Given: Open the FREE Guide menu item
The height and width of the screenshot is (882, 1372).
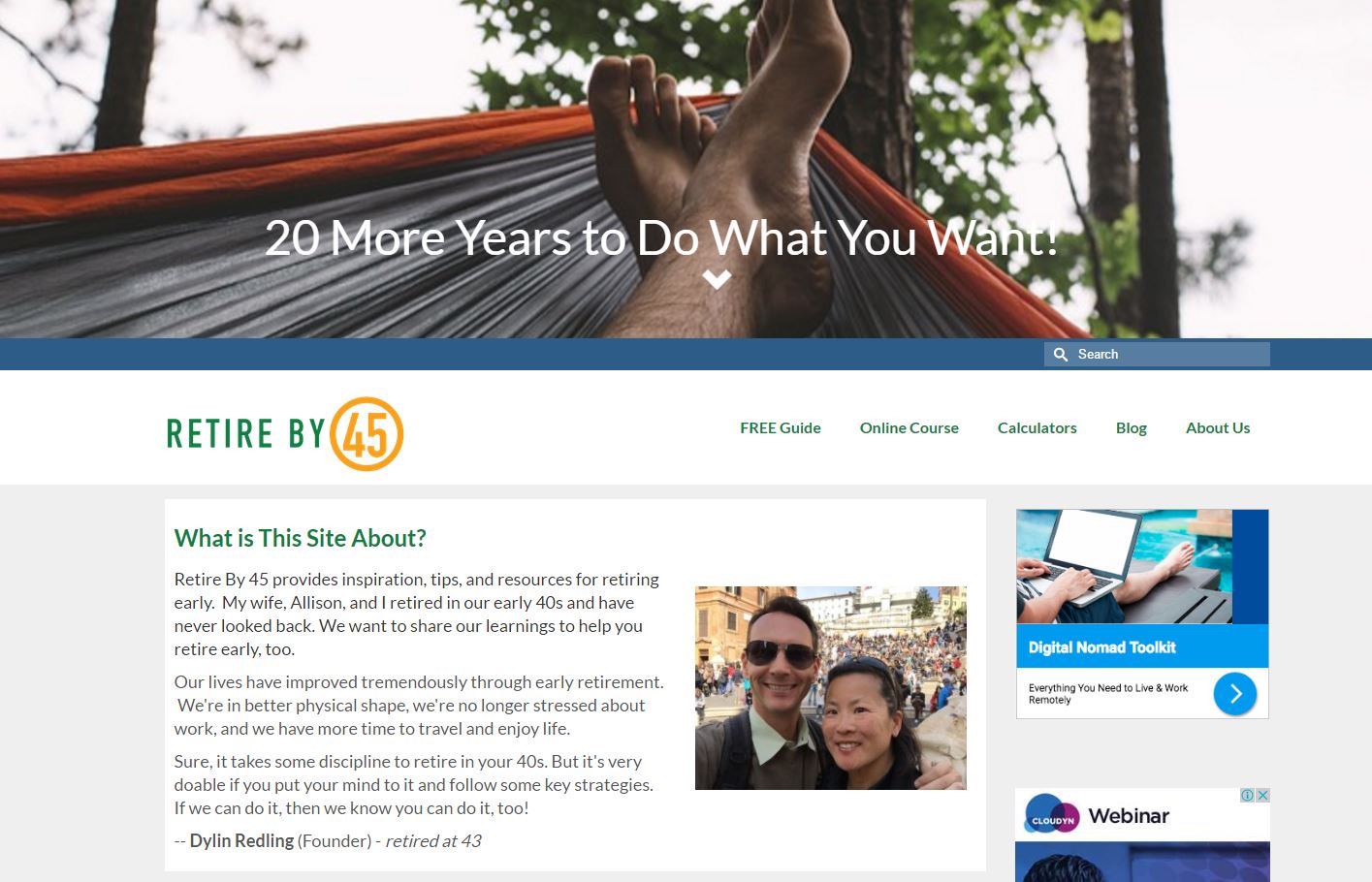Looking at the screenshot, I should [x=781, y=427].
